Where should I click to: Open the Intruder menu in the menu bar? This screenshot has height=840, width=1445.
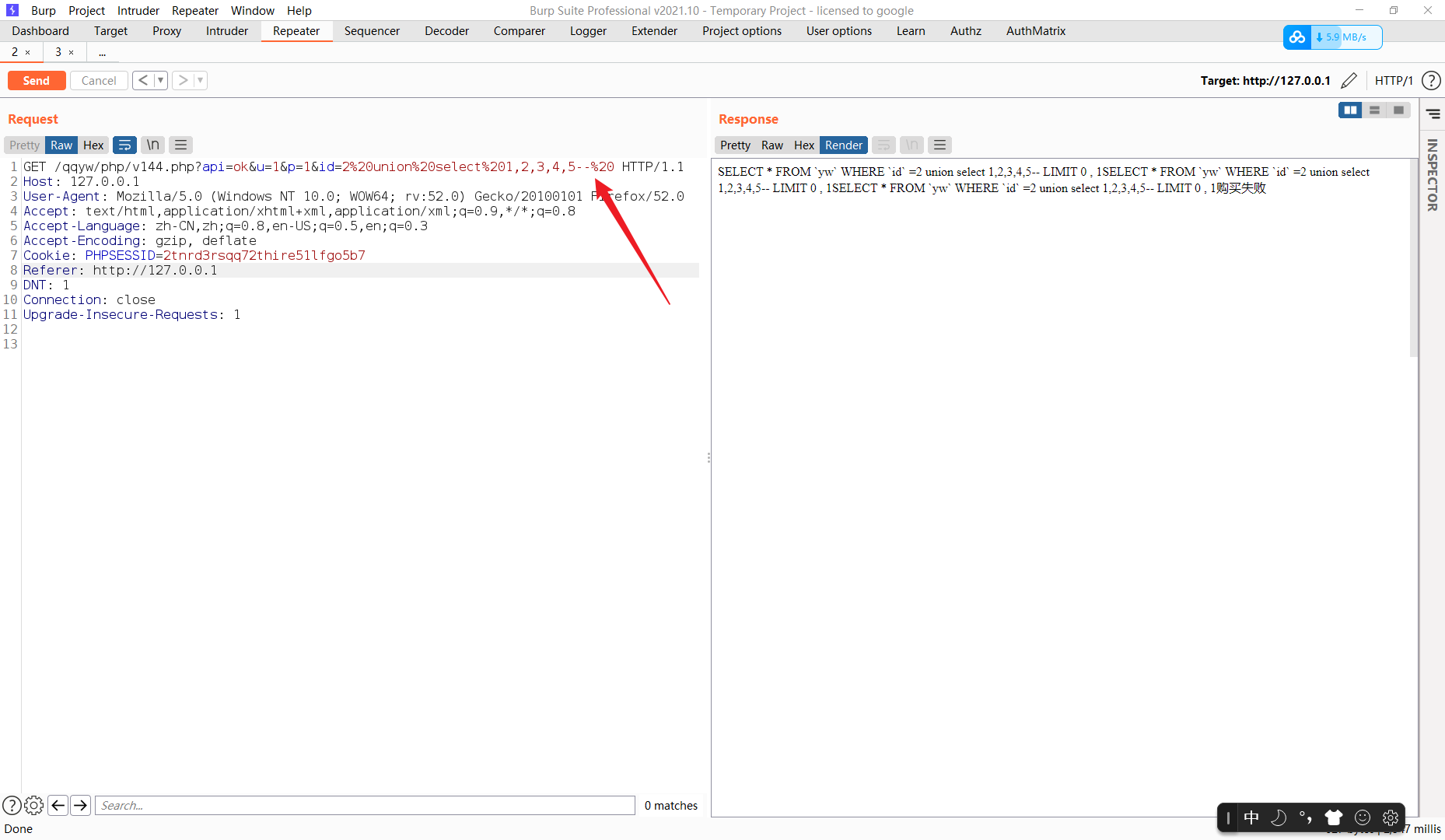138,10
